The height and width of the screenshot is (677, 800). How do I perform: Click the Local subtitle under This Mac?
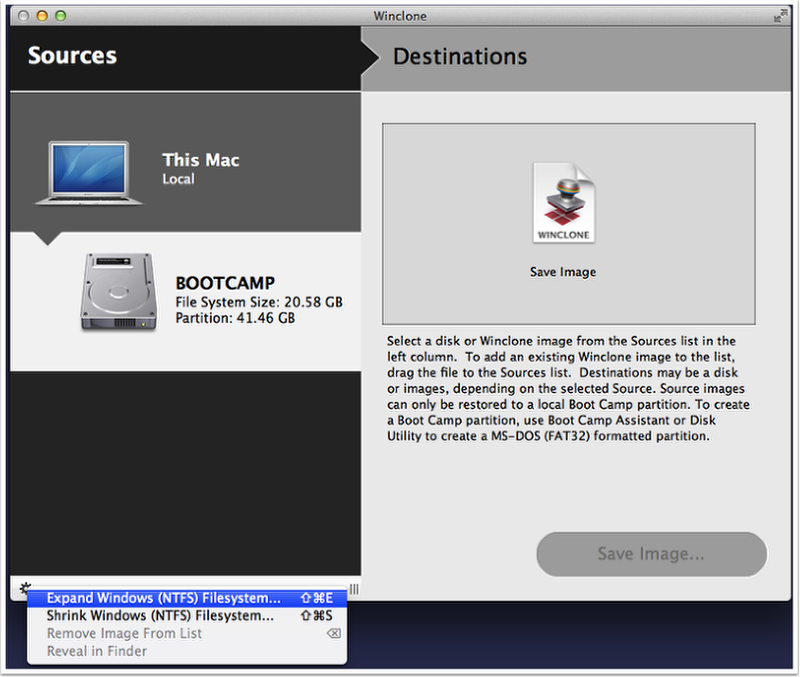click(x=179, y=179)
